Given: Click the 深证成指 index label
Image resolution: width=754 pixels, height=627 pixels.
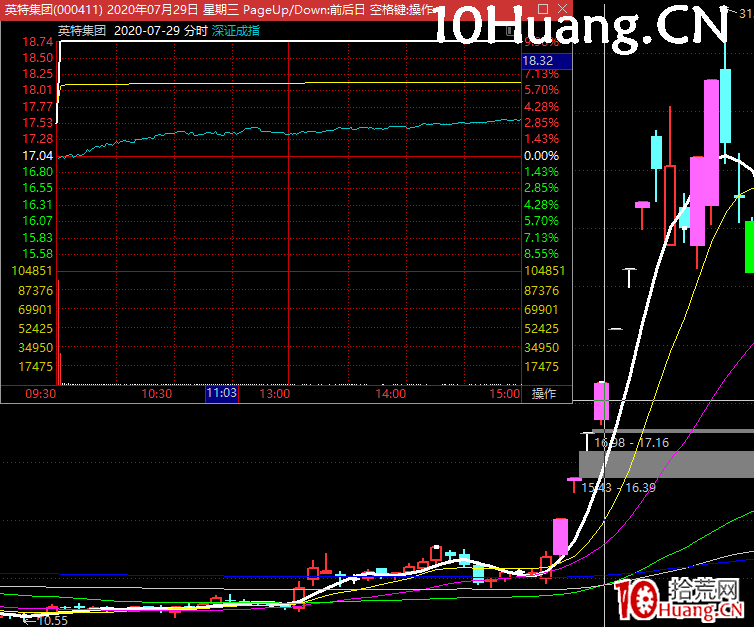Looking at the screenshot, I should click(236, 31).
